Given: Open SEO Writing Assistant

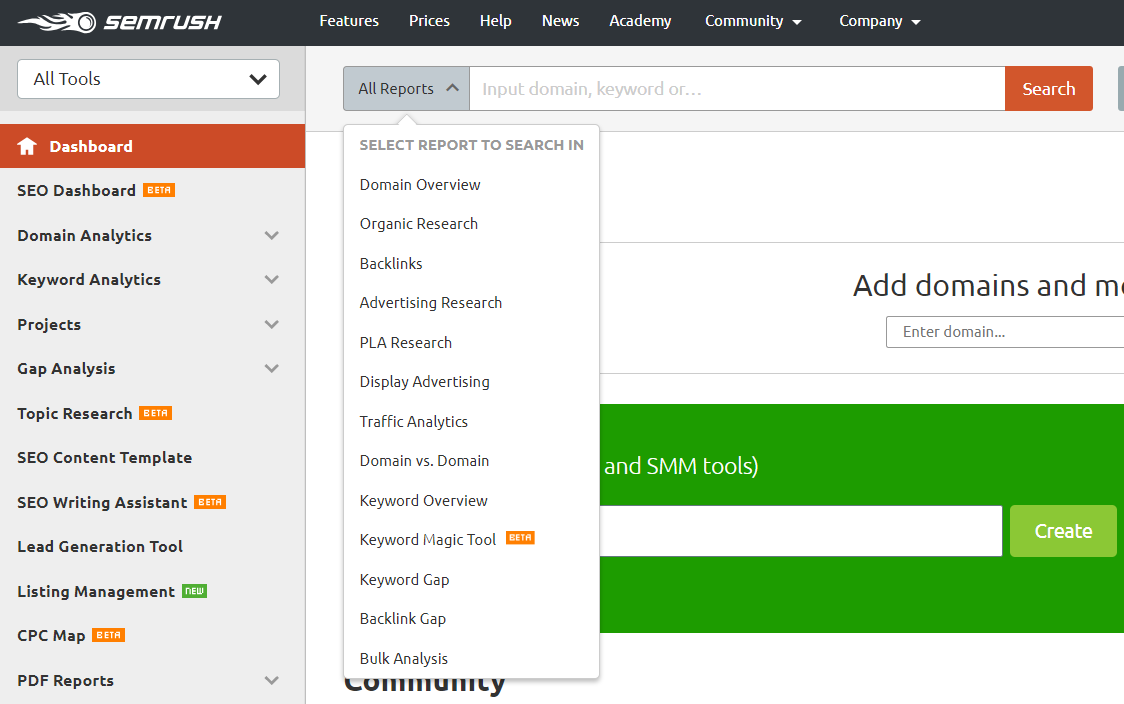Looking at the screenshot, I should [x=102, y=503].
